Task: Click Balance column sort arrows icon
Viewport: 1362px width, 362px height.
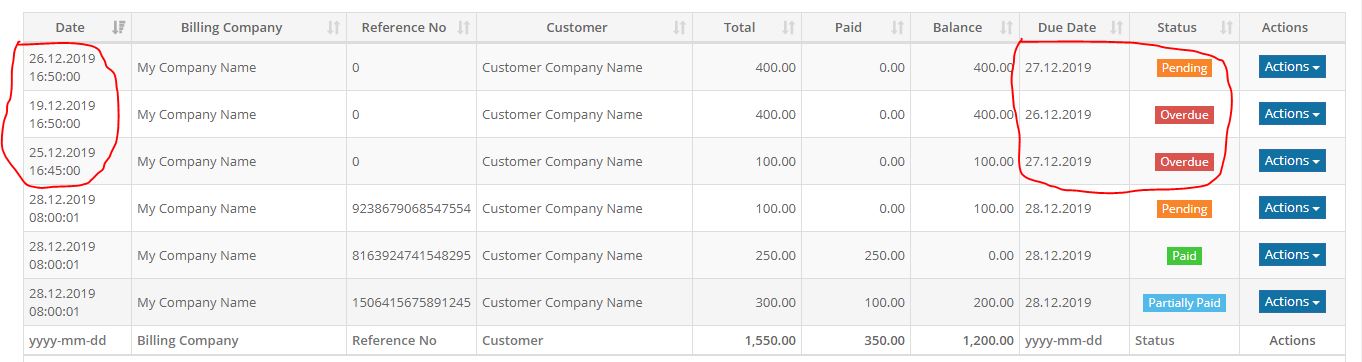Action: click(1007, 28)
